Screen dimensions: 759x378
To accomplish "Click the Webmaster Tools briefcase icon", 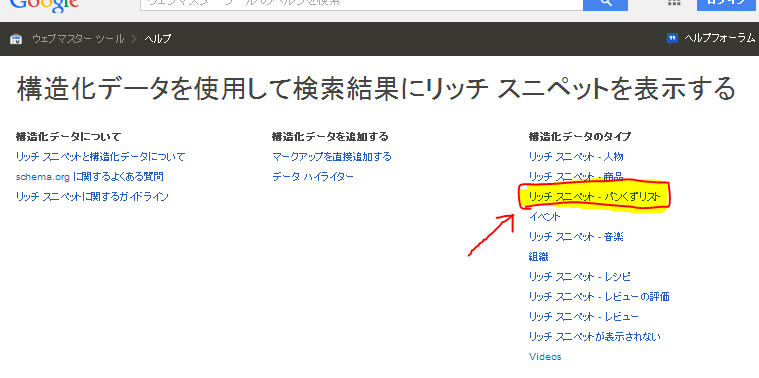I will pyautogui.click(x=16, y=39).
